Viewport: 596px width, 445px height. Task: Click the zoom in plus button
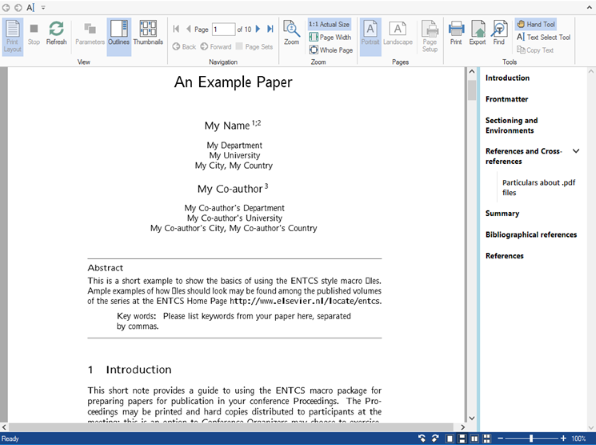coord(563,439)
